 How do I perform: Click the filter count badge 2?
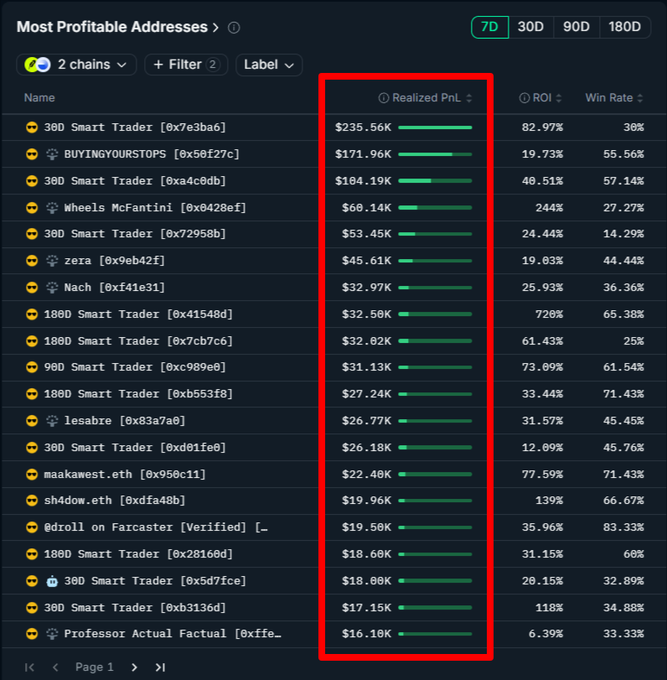click(x=213, y=65)
